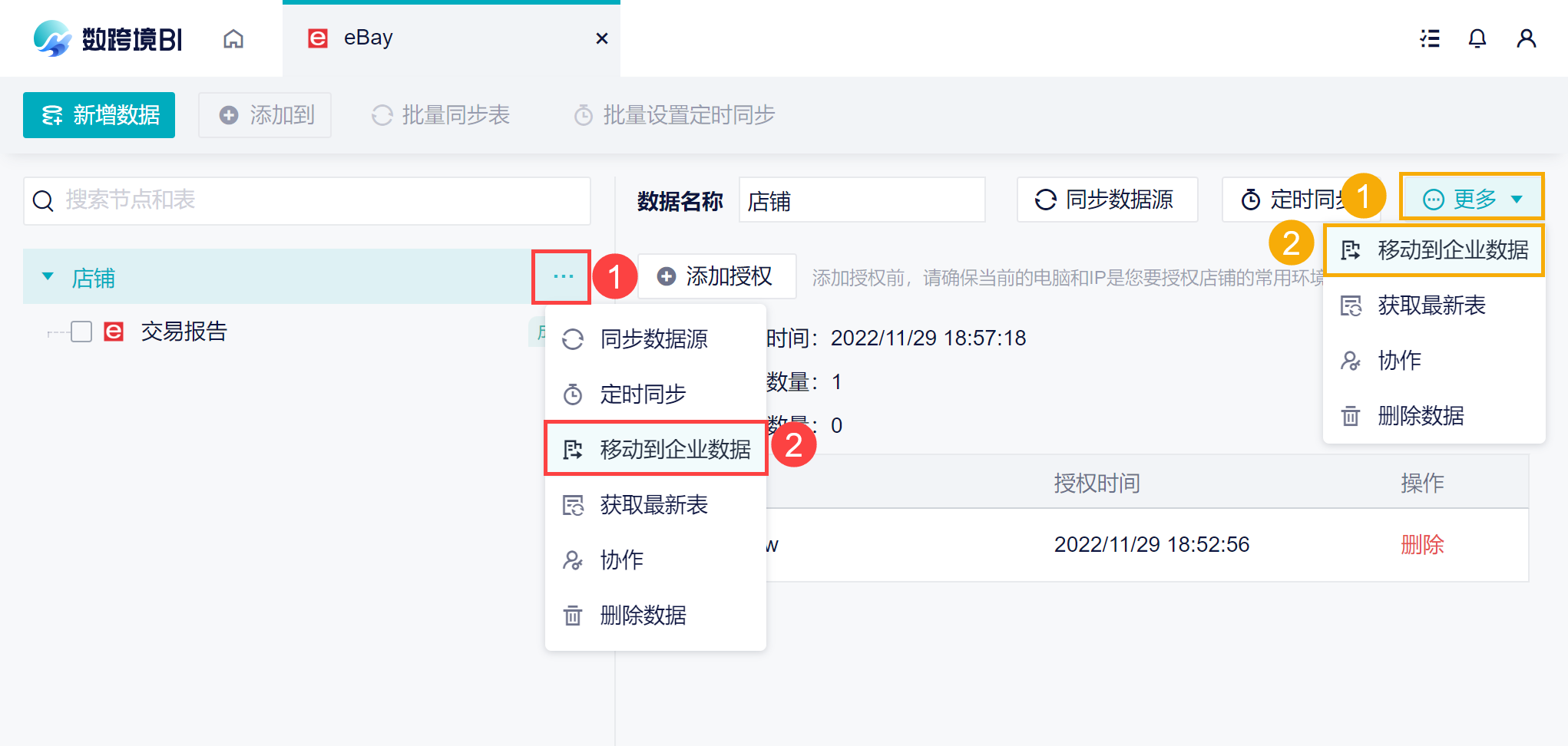This screenshot has width=1568, height=746.
Task: Focus the 搜索节点和表 search field
Action: coord(323,200)
